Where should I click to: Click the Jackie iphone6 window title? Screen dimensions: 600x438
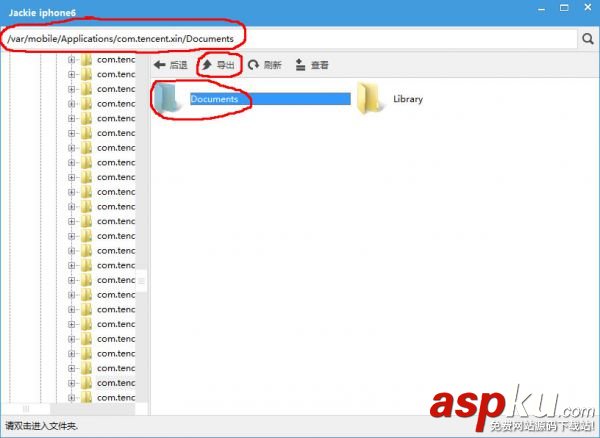[x=42, y=13]
